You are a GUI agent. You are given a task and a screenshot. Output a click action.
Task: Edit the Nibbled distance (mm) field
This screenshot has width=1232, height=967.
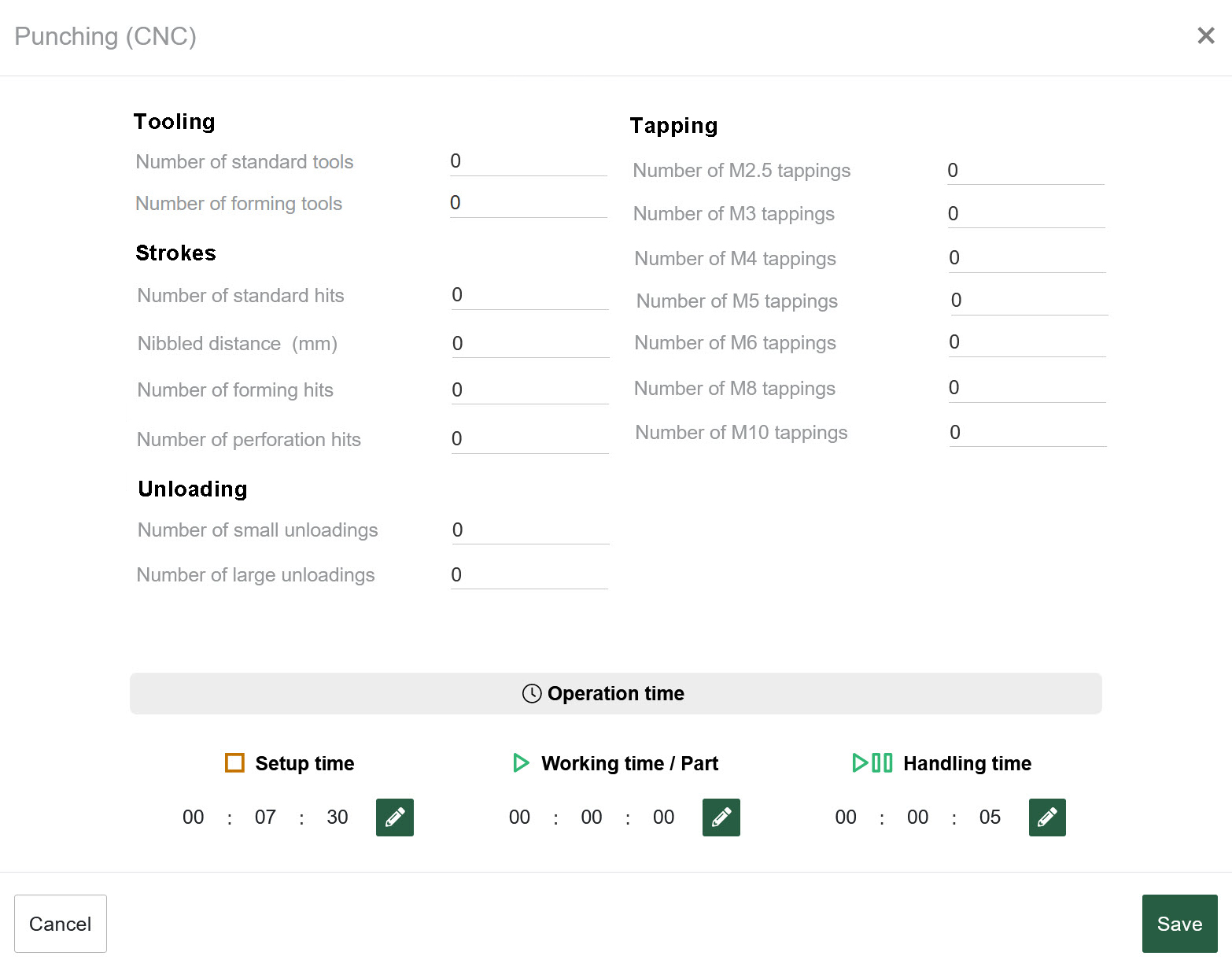530,344
